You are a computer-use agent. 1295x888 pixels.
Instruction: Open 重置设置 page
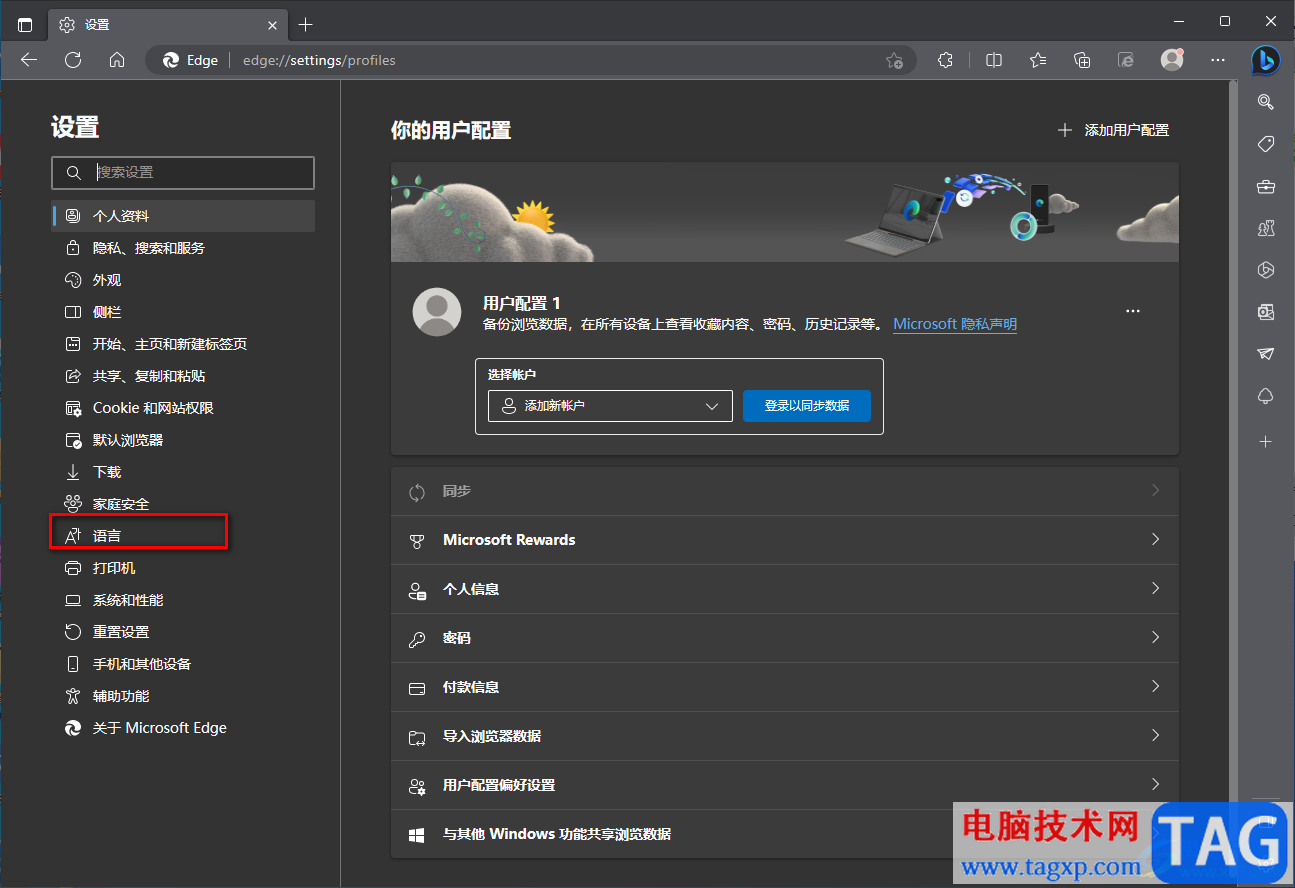(x=183, y=632)
